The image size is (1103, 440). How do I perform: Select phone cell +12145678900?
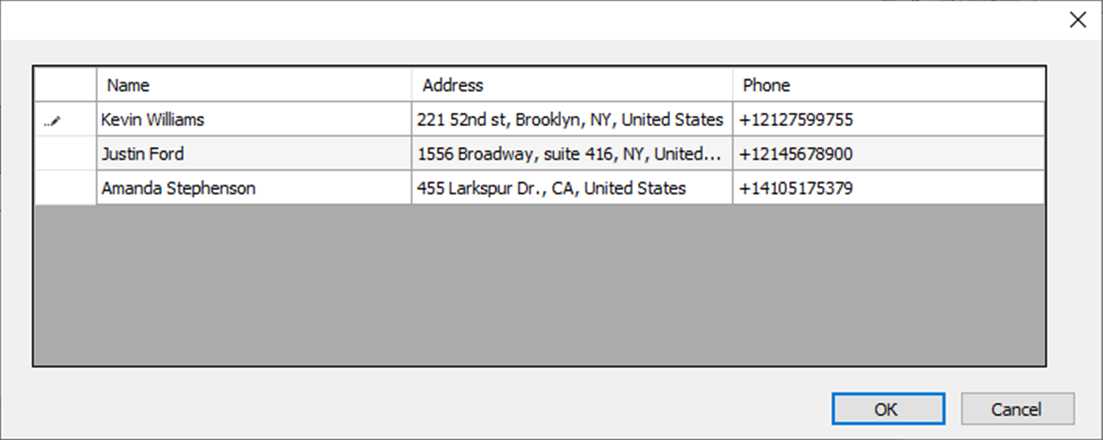(x=888, y=153)
